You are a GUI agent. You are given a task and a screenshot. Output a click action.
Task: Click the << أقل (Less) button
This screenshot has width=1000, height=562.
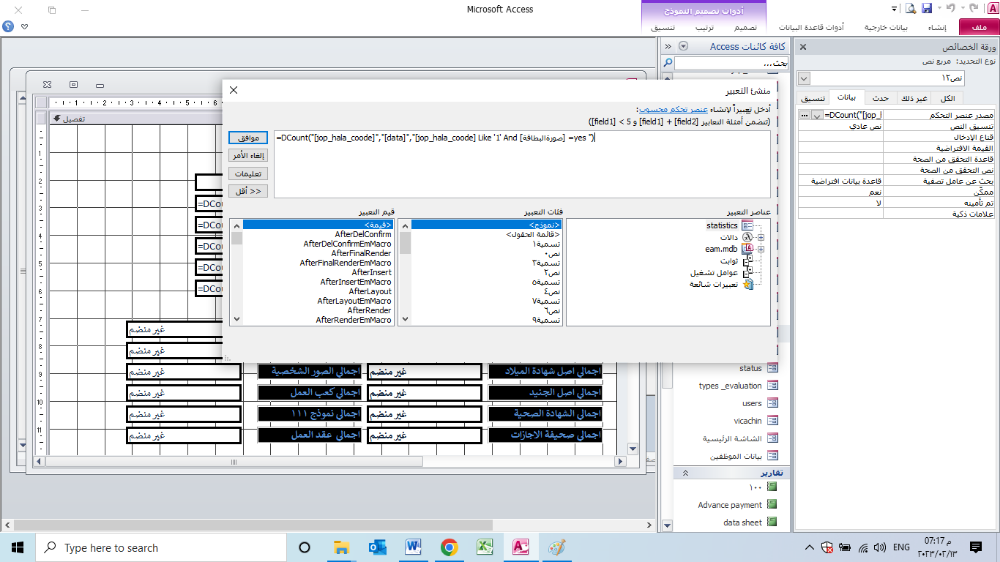[x=248, y=191]
